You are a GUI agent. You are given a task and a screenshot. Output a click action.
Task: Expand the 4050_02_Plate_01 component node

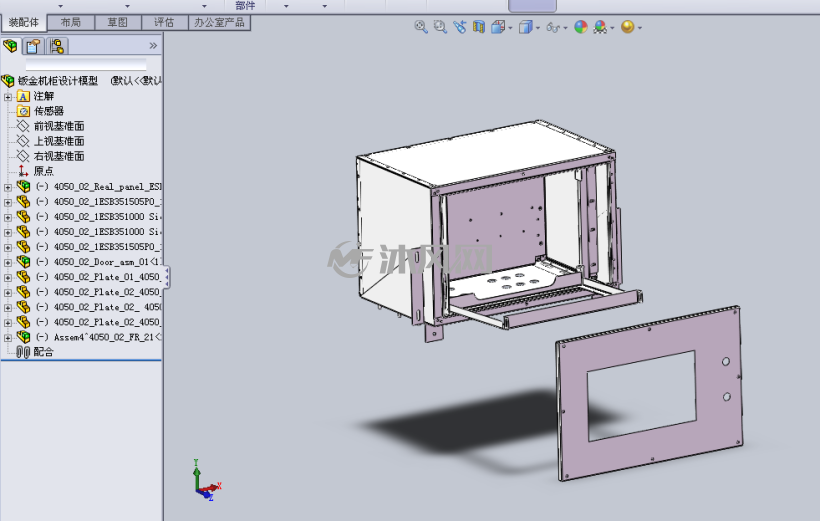pyautogui.click(x=8, y=277)
